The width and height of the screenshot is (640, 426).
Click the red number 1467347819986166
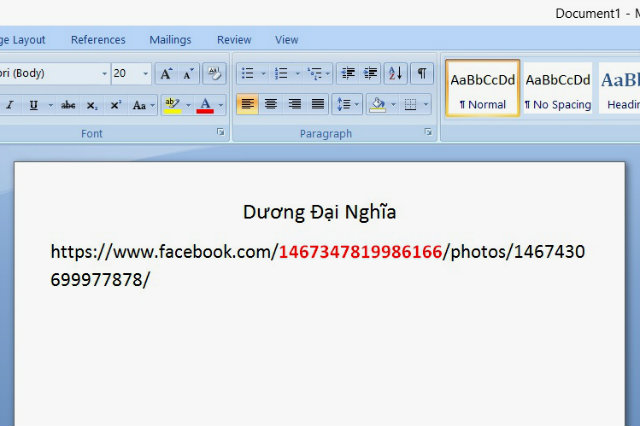(360, 252)
